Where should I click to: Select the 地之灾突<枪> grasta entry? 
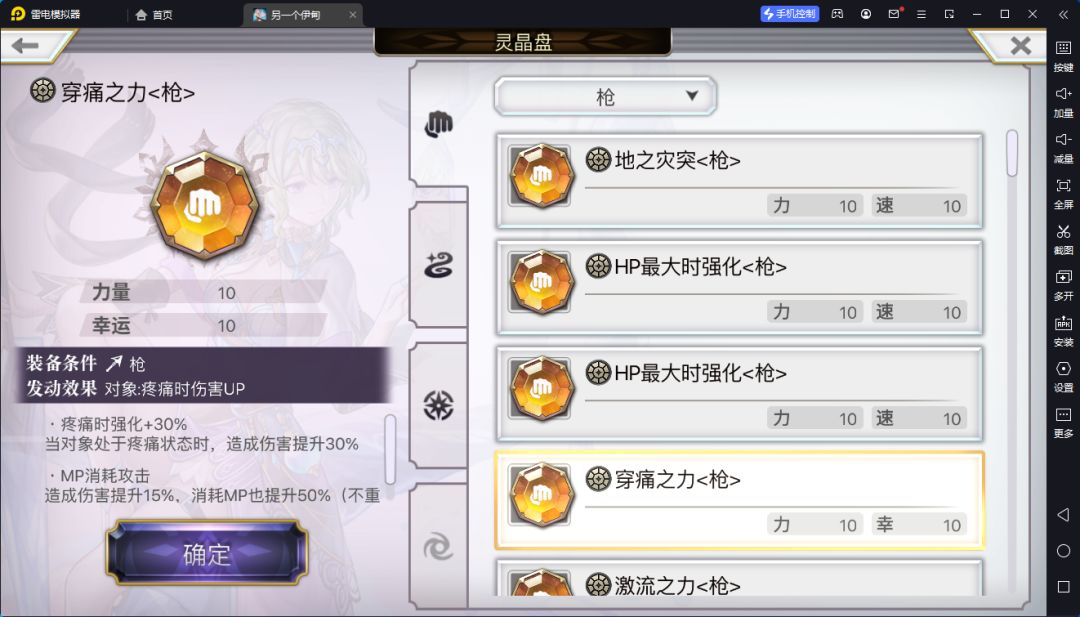click(x=739, y=182)
